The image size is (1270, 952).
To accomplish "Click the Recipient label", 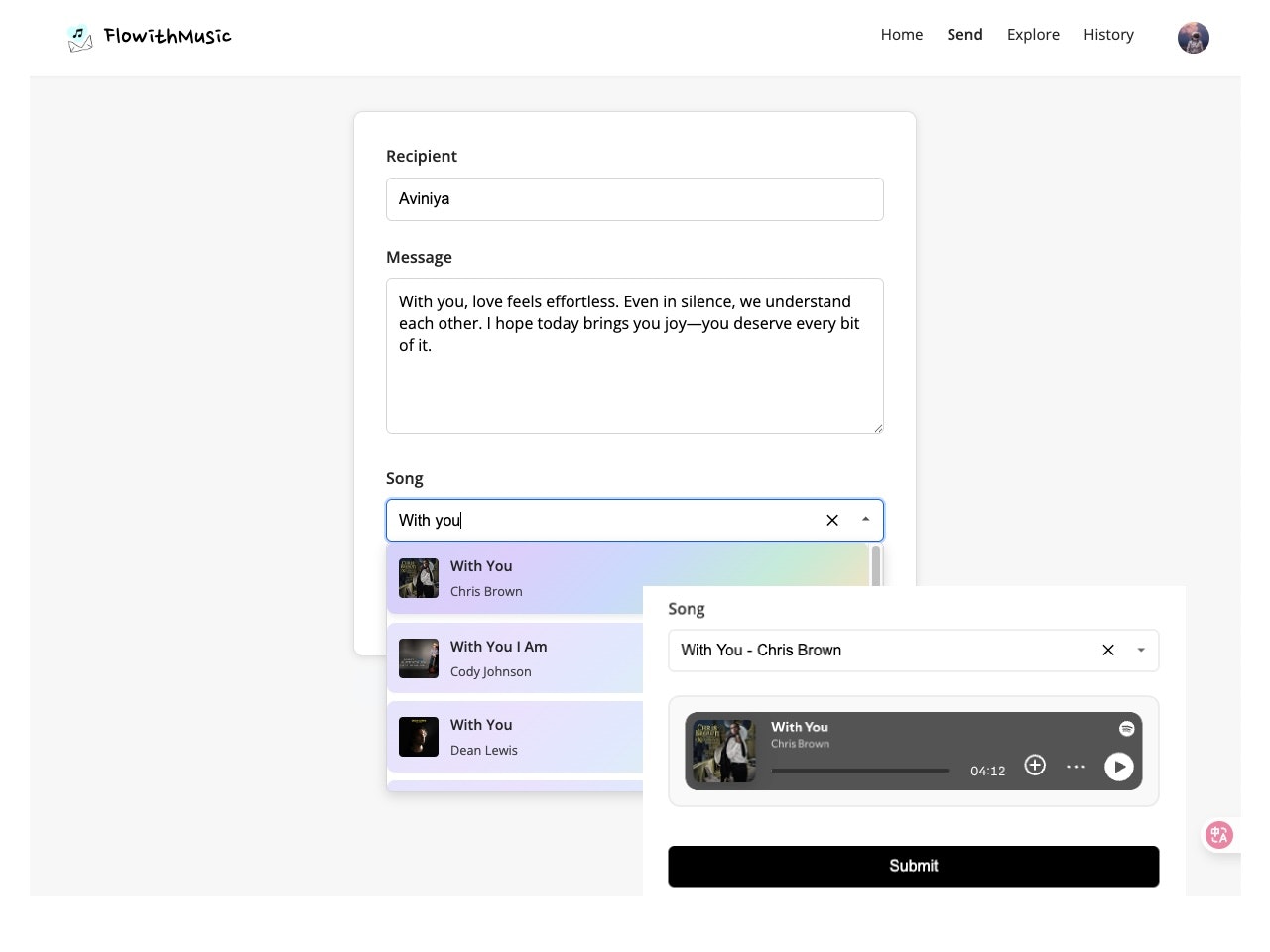I will click(x=422, y=156).
